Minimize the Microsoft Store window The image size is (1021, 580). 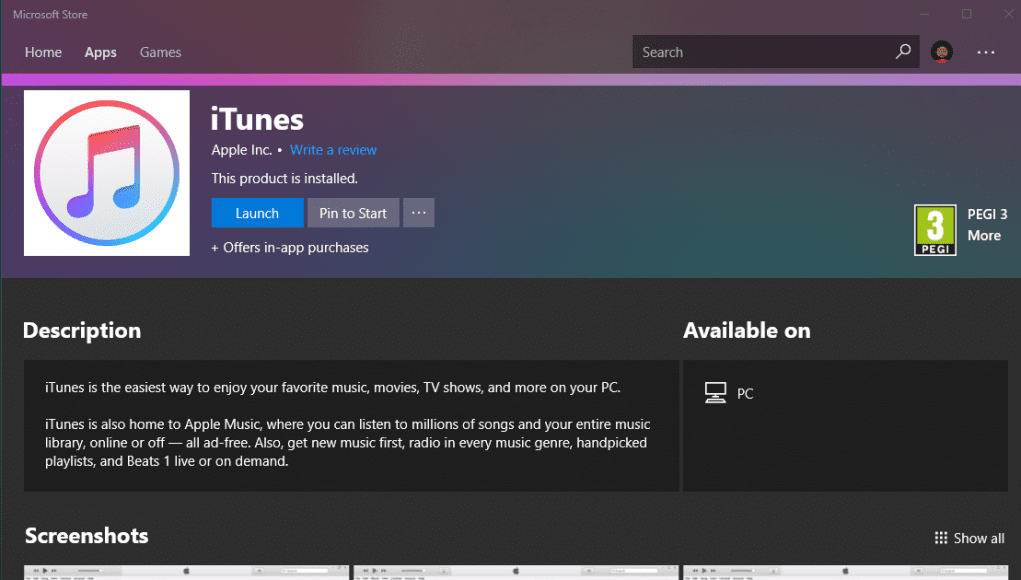(x=925, y=14)
